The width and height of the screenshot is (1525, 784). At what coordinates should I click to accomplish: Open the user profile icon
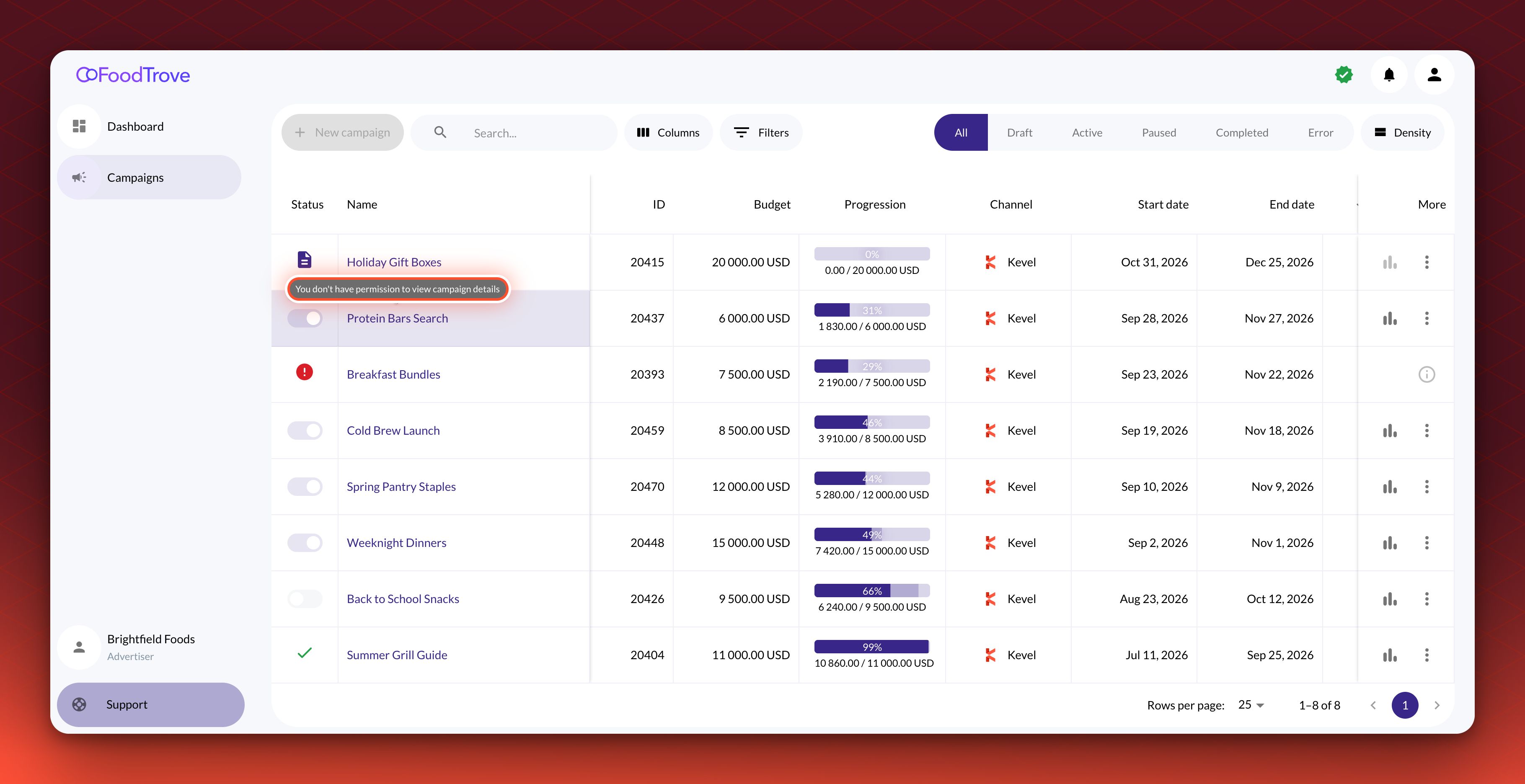(1434, 75)
